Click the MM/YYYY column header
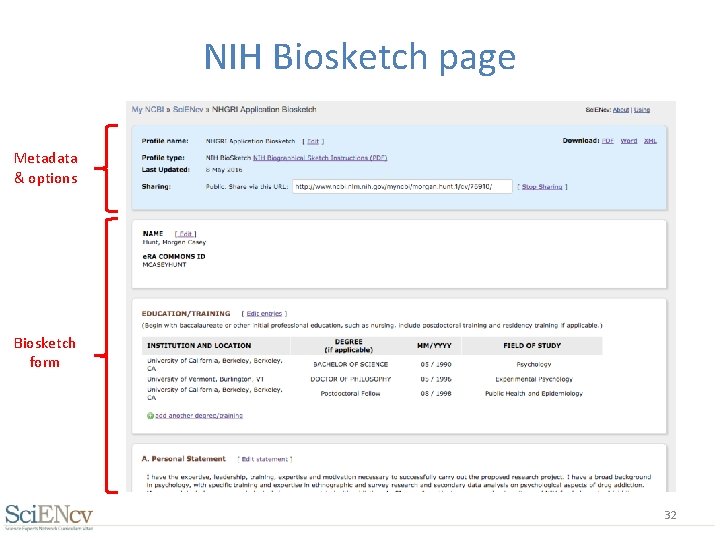The image size is (720, 540). [434, 345]
